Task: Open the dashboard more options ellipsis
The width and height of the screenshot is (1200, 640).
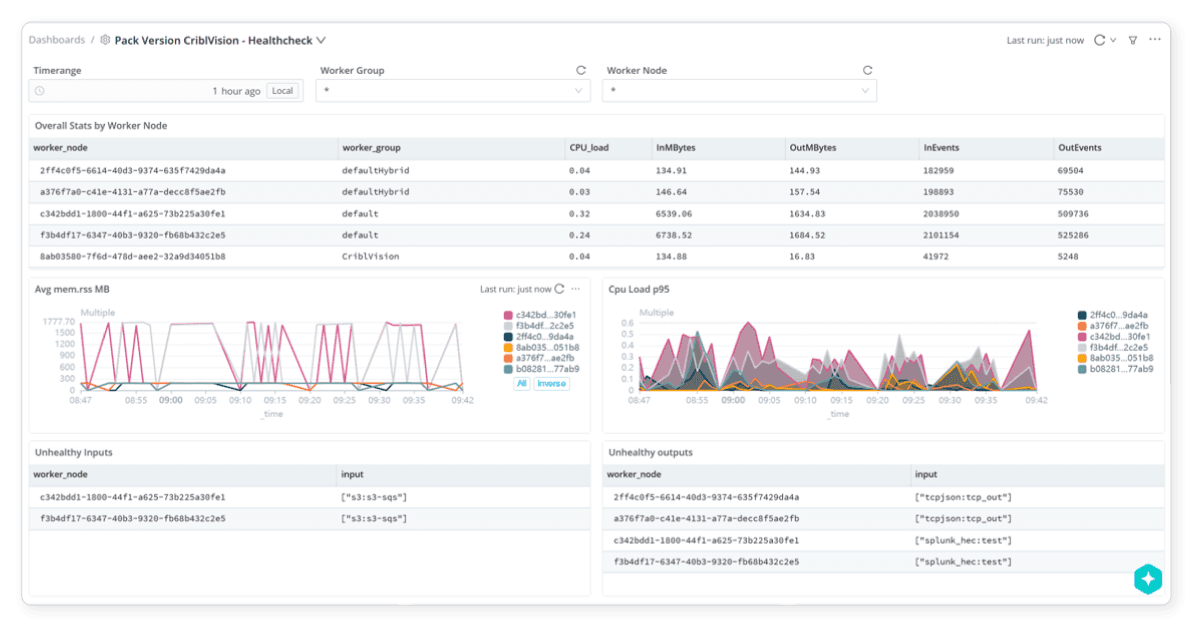Action: pyautogui.click(x=1155, y=40)
